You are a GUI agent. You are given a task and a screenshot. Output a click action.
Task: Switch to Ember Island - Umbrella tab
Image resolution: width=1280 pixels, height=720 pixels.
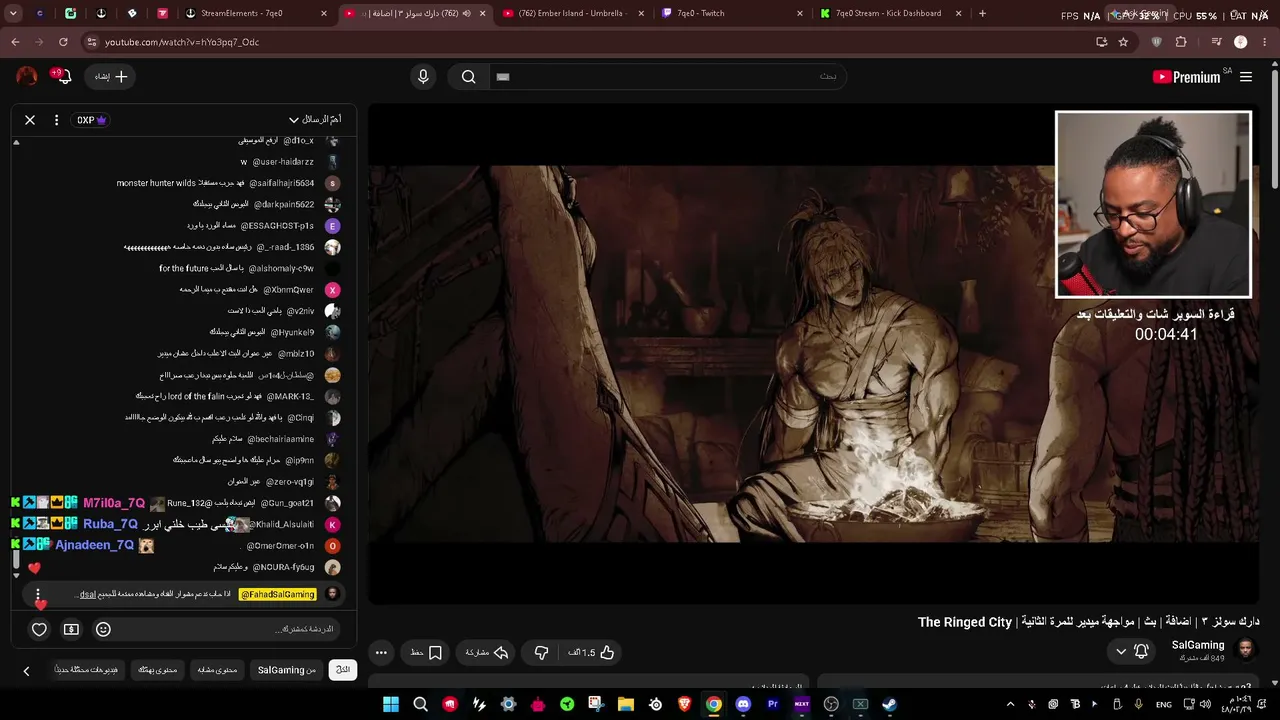[x=572, y=14]
